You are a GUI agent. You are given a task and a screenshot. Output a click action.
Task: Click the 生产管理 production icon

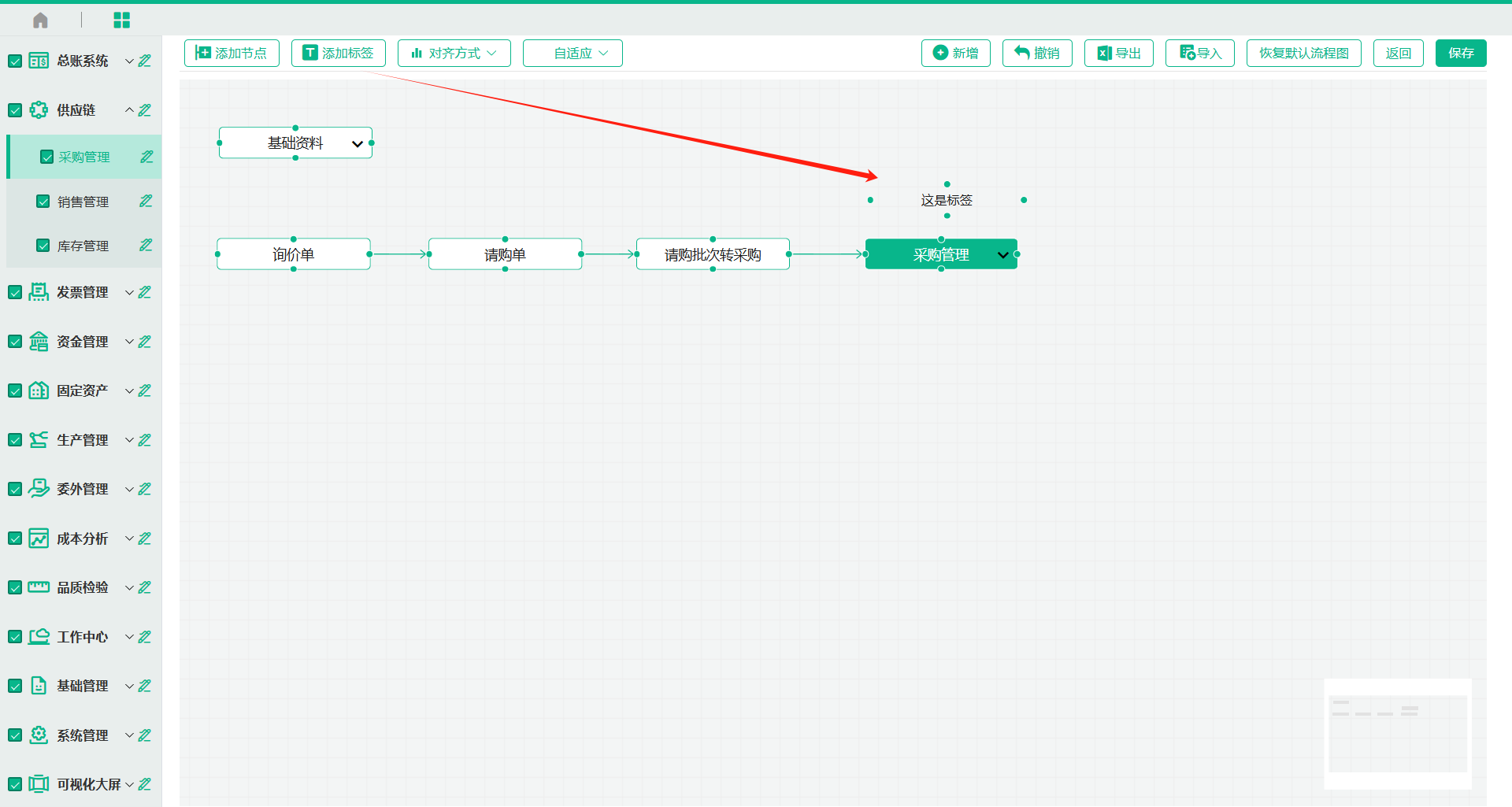[x=39, y=440]
